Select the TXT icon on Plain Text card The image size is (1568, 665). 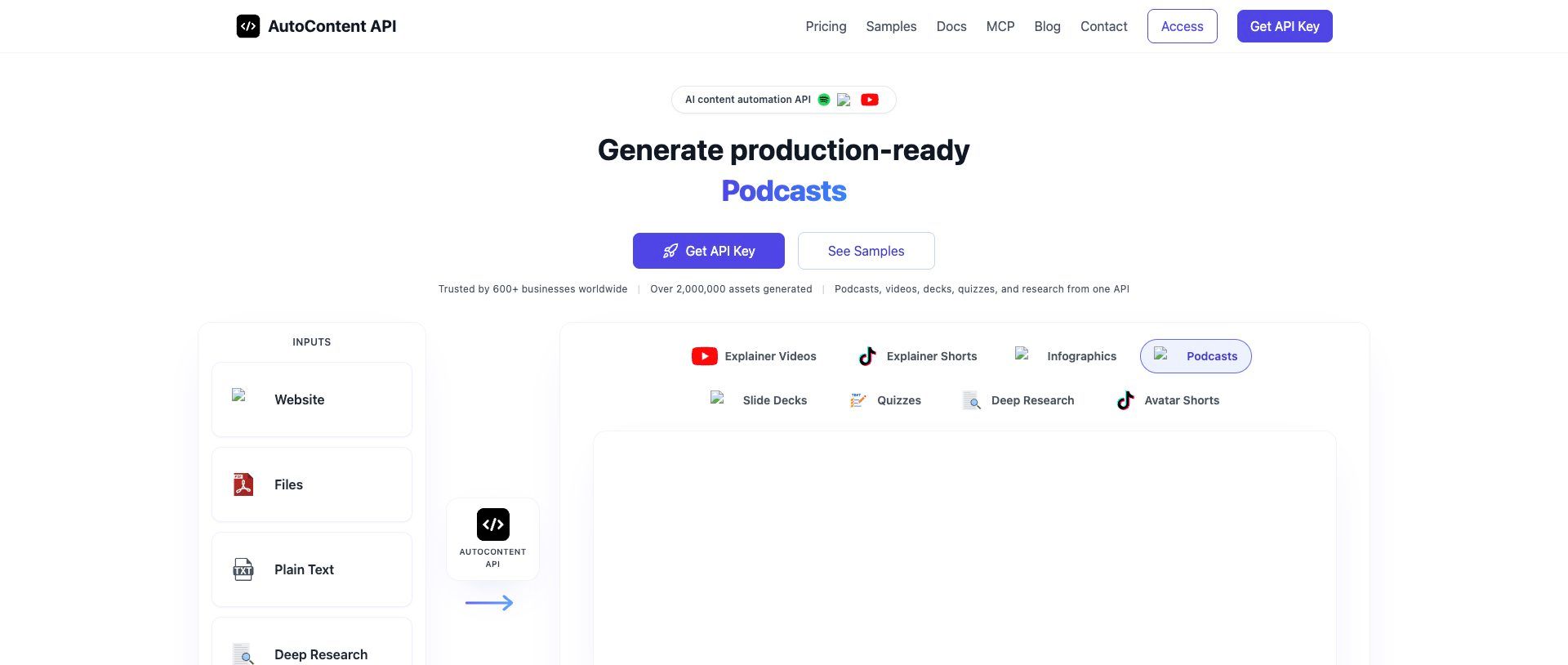tap(243, 569)
